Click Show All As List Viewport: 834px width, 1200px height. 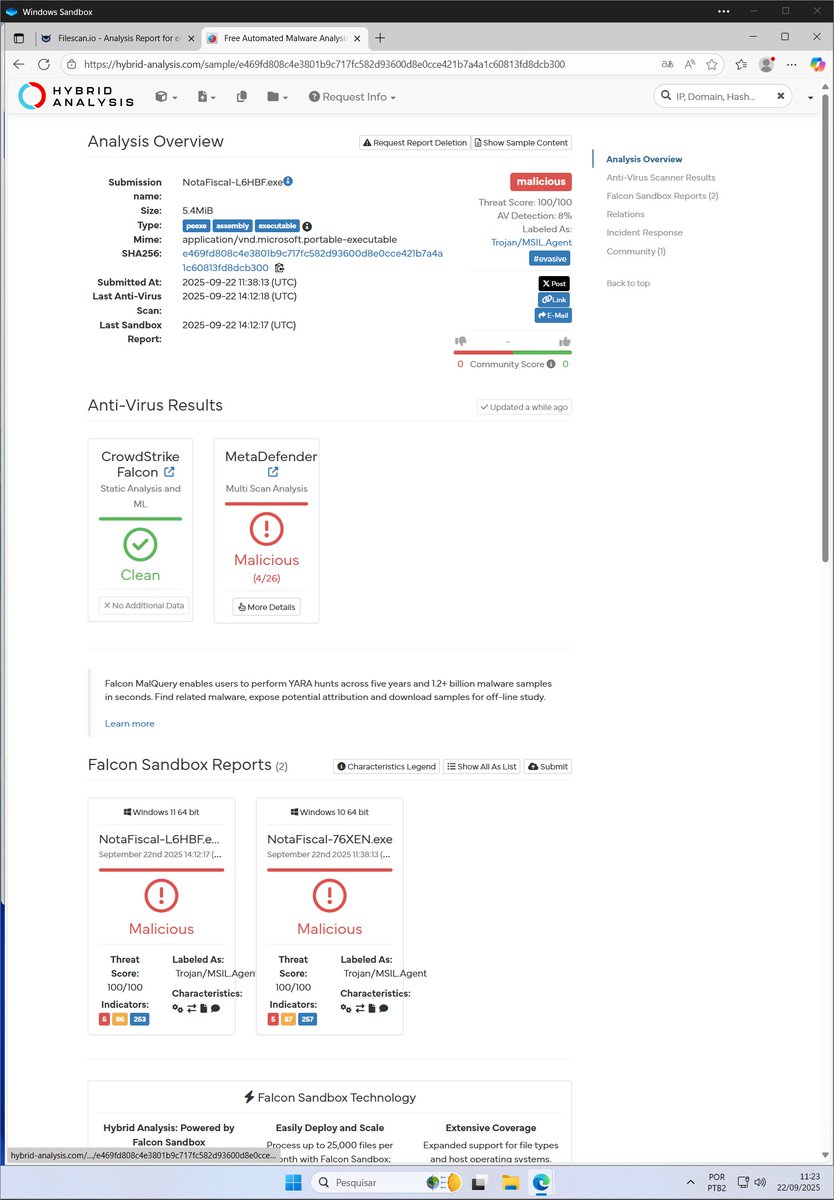click(482, 766)
